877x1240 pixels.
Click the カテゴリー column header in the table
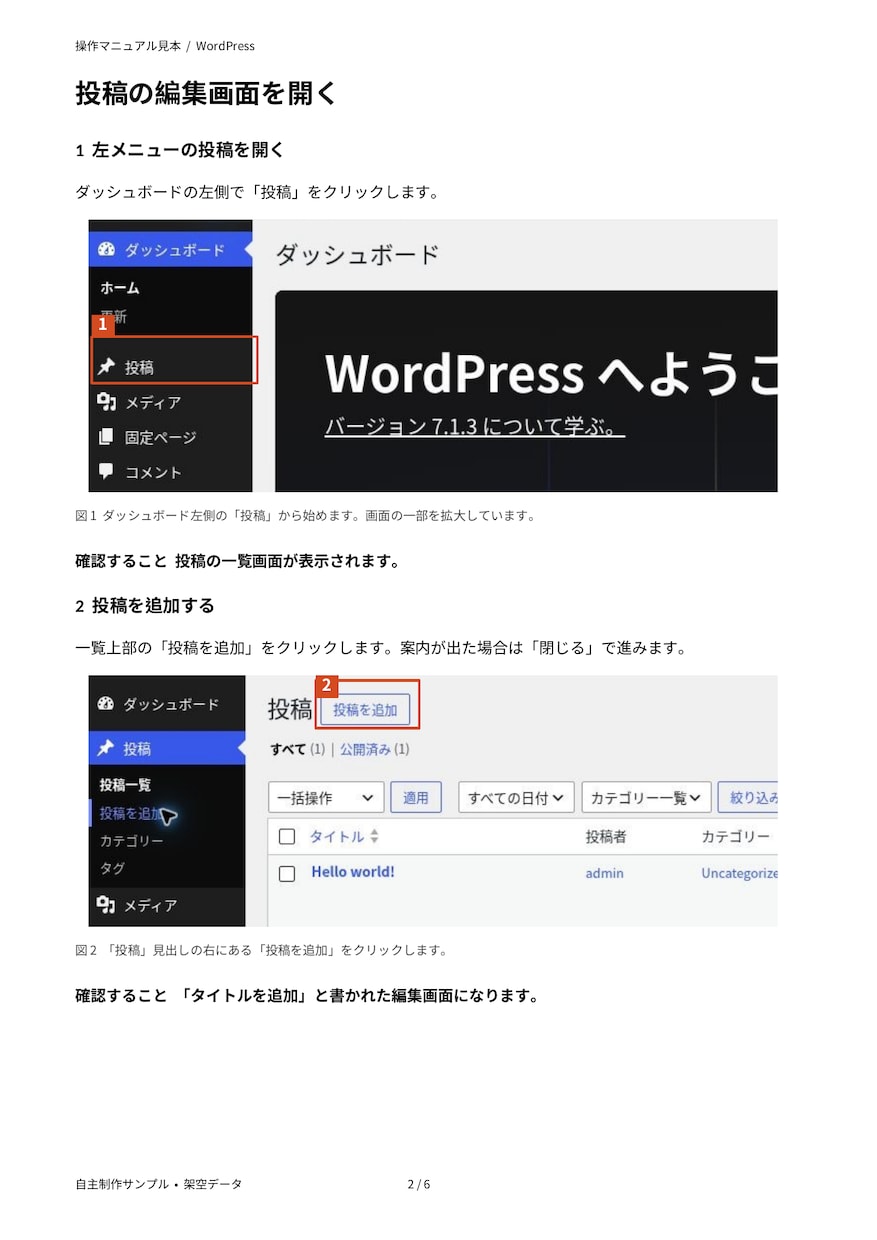point(736,837)
